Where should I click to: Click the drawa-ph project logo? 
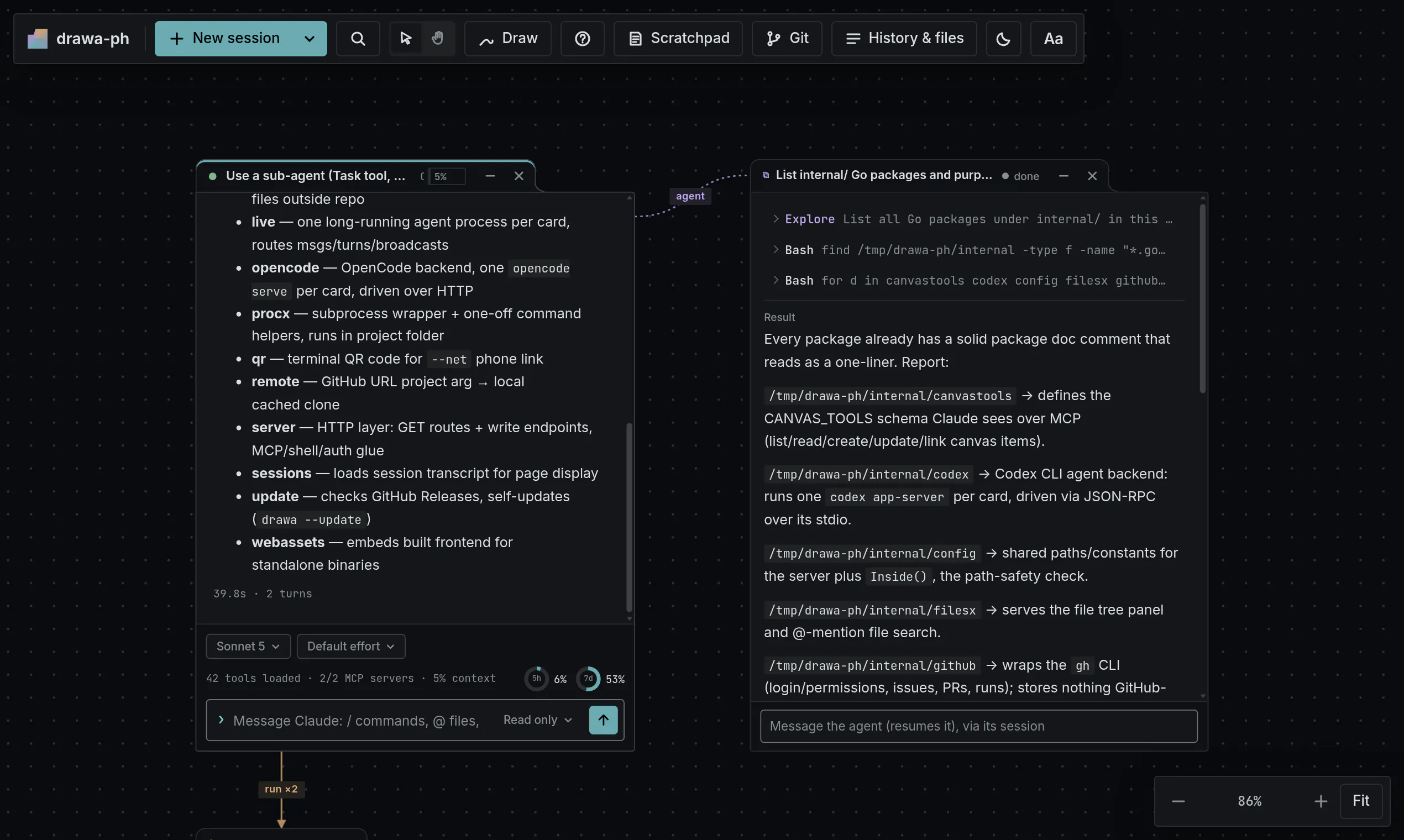click(38, 39)
